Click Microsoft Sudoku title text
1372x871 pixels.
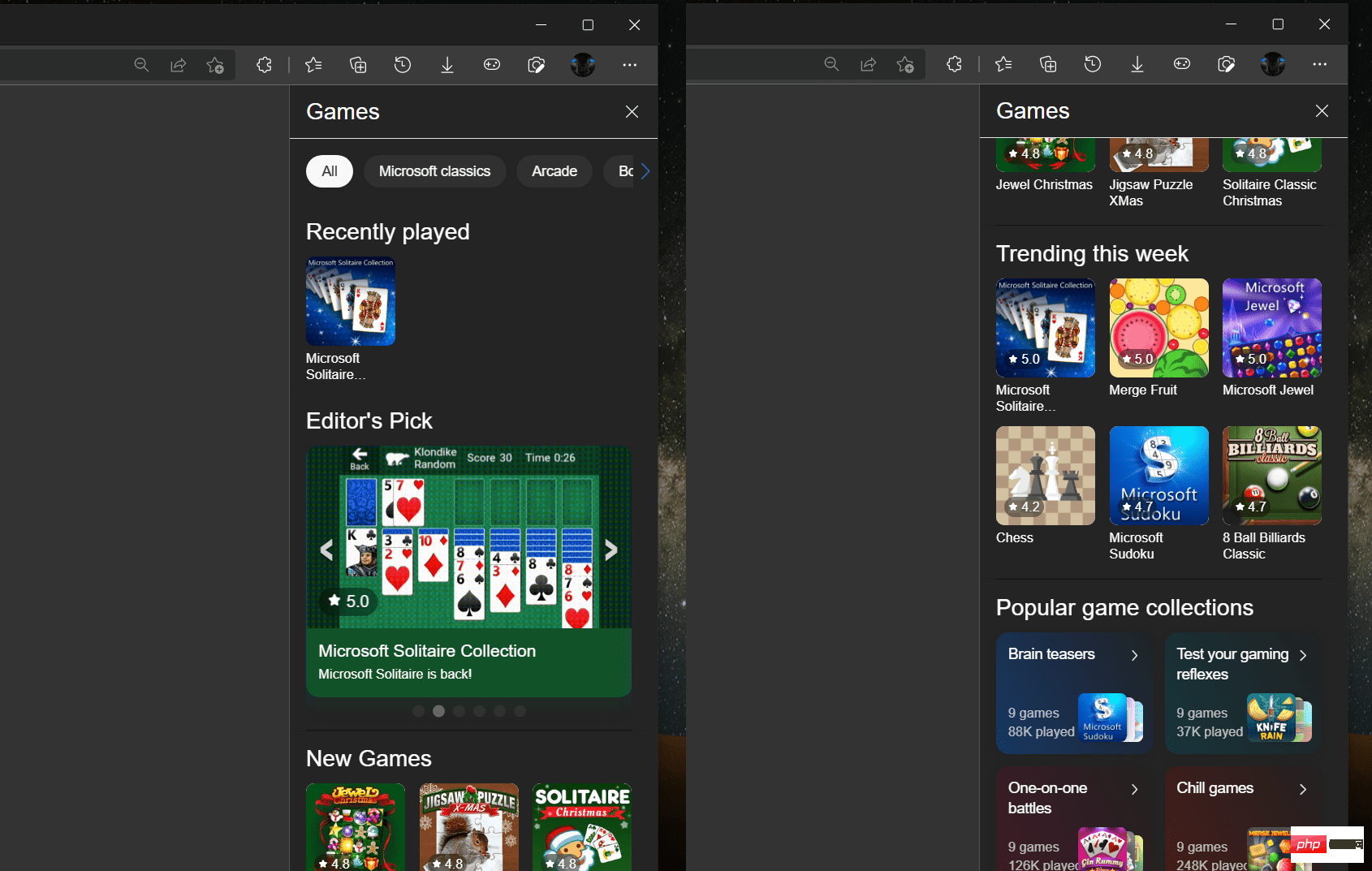pos(1137,546)
